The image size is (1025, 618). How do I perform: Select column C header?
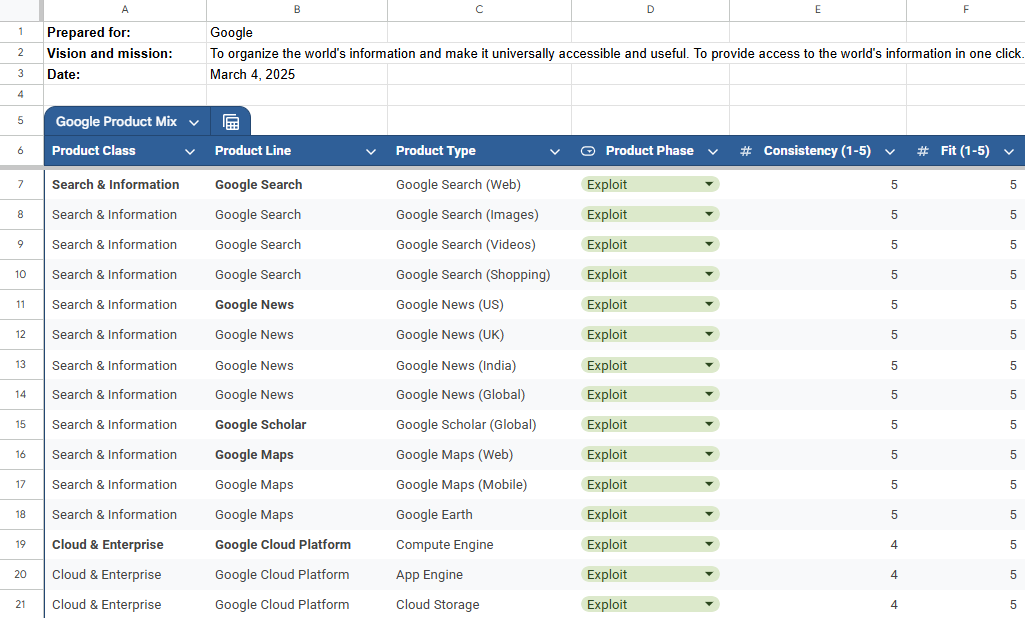pos(479,10)
